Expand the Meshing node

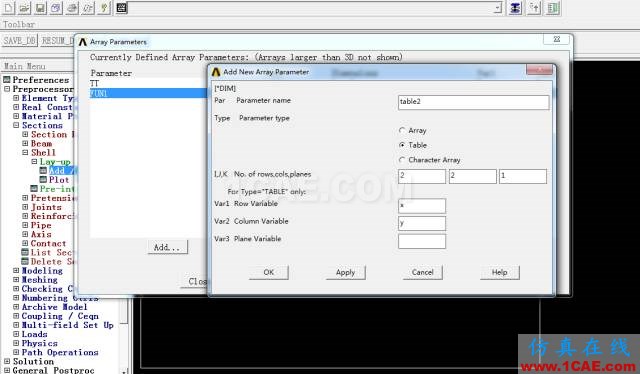pyautogui.click(x=16, y=280)
